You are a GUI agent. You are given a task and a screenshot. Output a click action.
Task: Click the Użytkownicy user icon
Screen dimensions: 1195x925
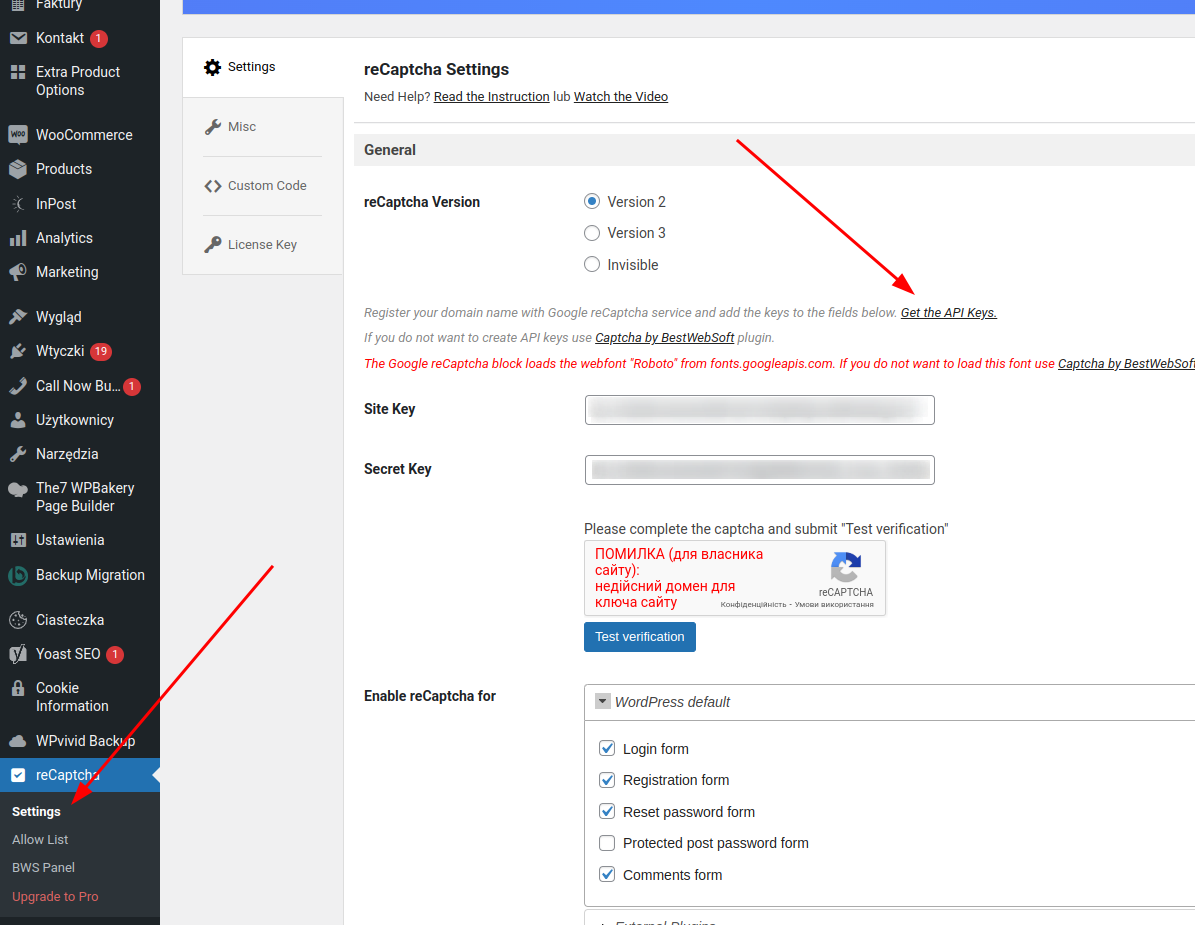[x=18, y=420]
